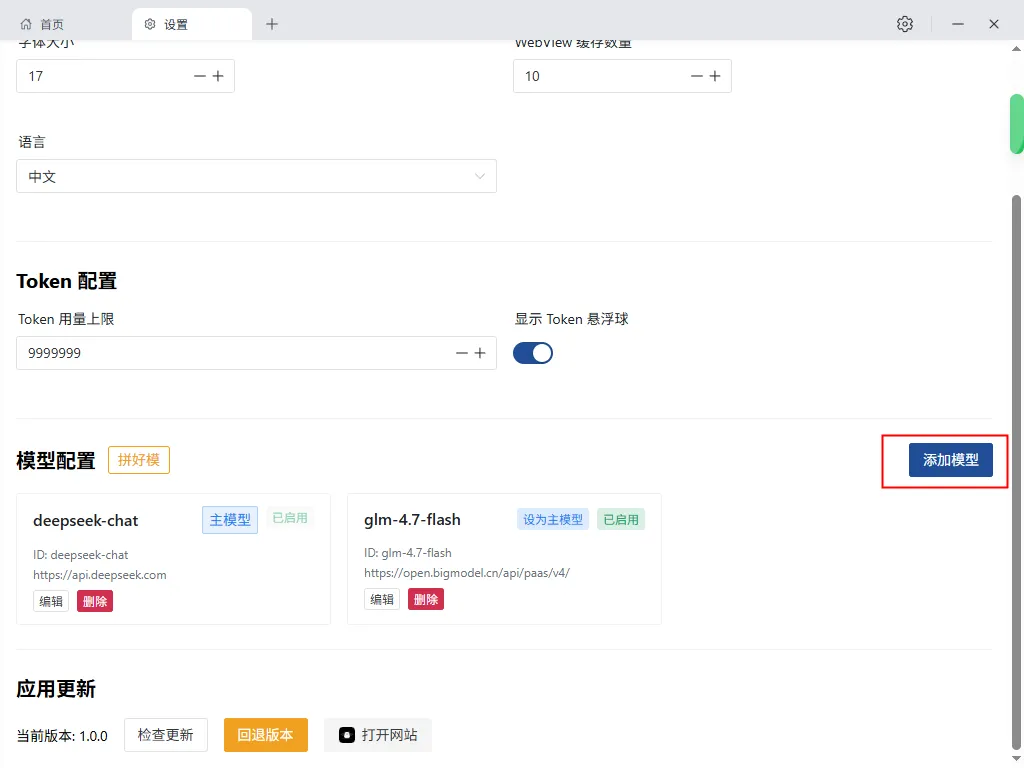The image size is (1024, 768).
Task: Click the Token usage limit input field
Action: (x=230, y=353)
